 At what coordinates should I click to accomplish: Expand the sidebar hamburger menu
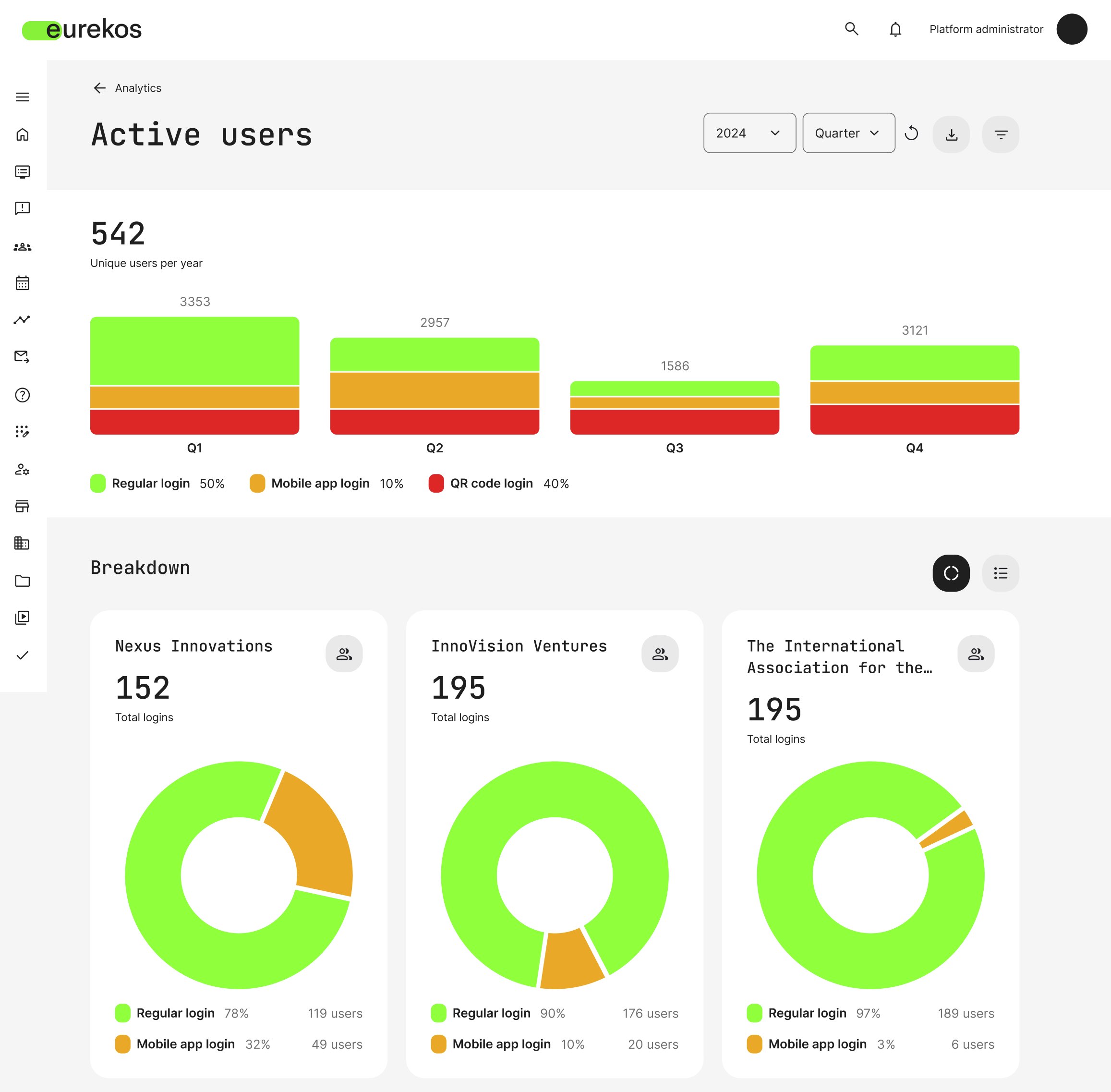pyautogui.click(x=23, y=97)
